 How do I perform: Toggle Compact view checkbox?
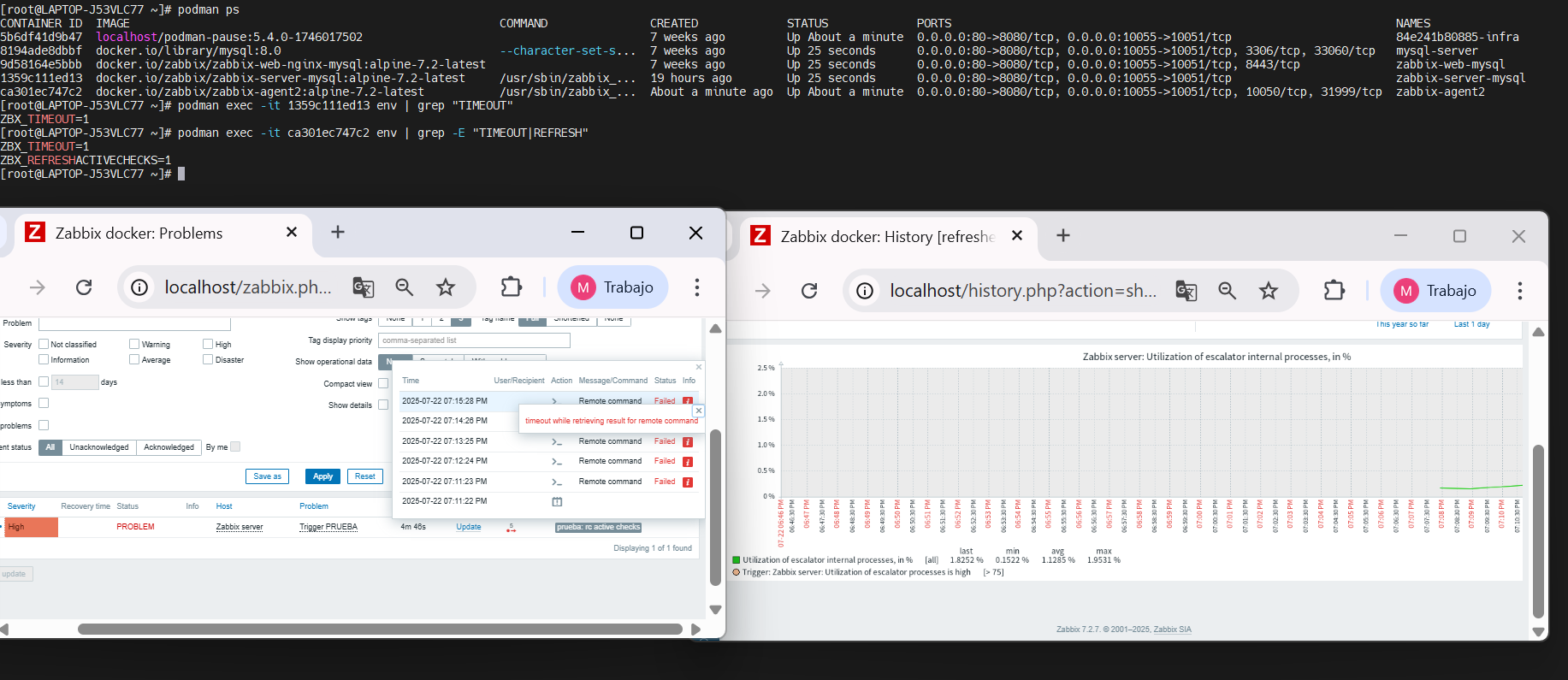pos(383,383)
